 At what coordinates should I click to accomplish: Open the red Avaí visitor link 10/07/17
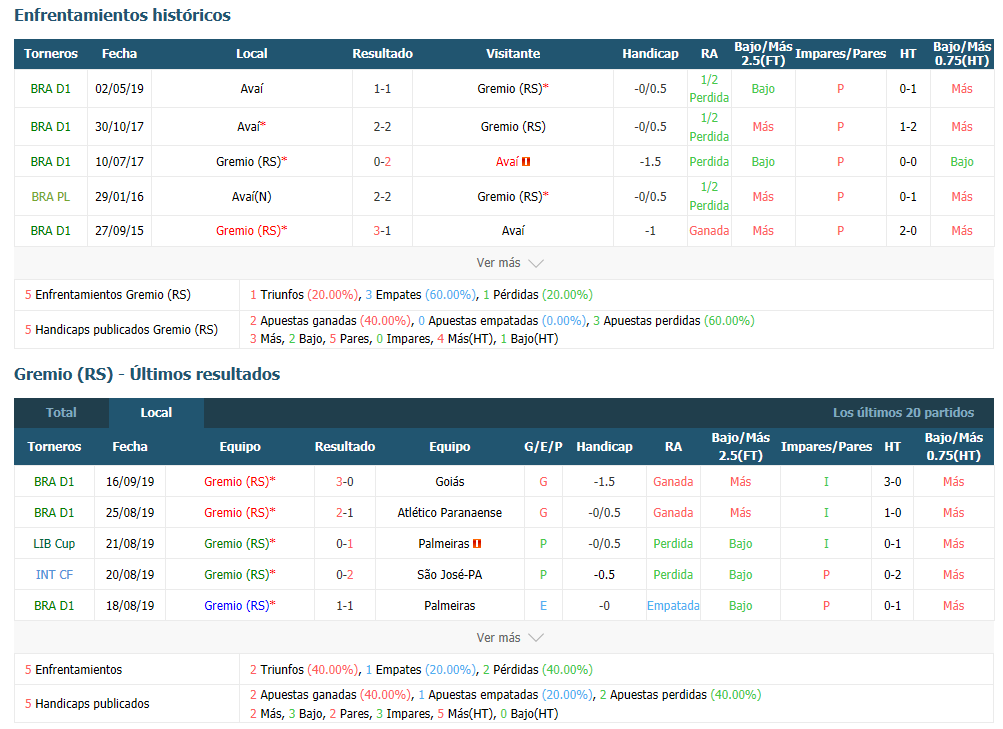click(x=507, y=162)
